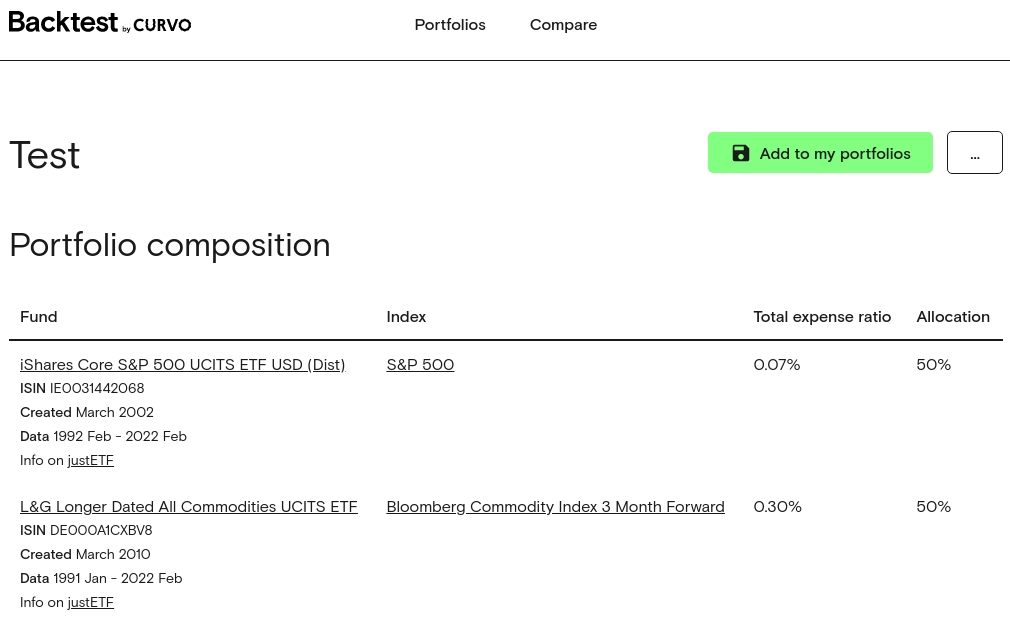Click the Fund column header

(39, 317)
